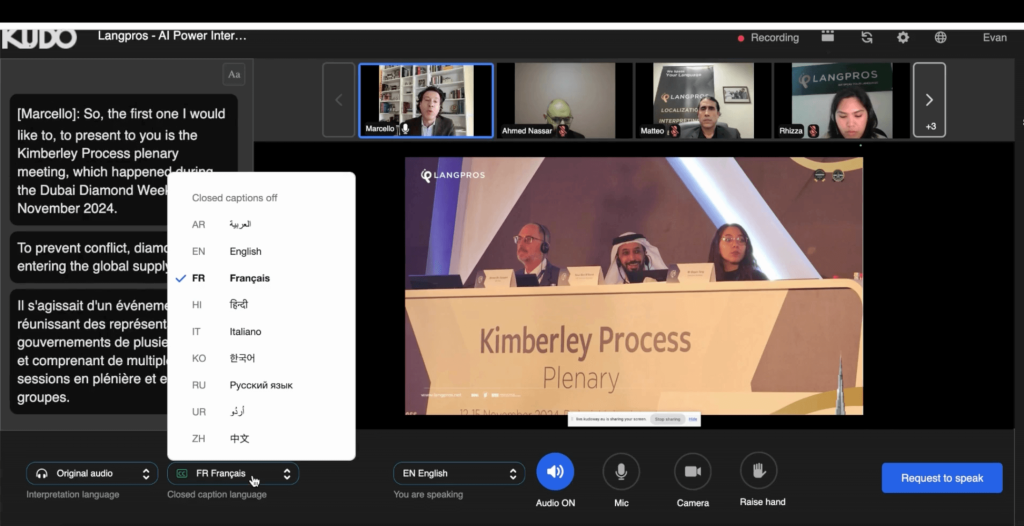The width and height of the screenshot is (1024, 526).
Task: Show next participants arrow with +3
Action: [x=929, y=100]
